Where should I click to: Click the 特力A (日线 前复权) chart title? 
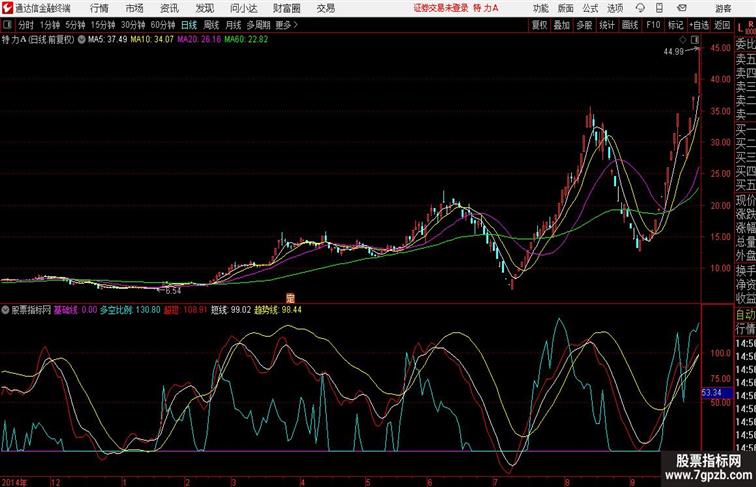pyautogui.click(x=38, y=40)
